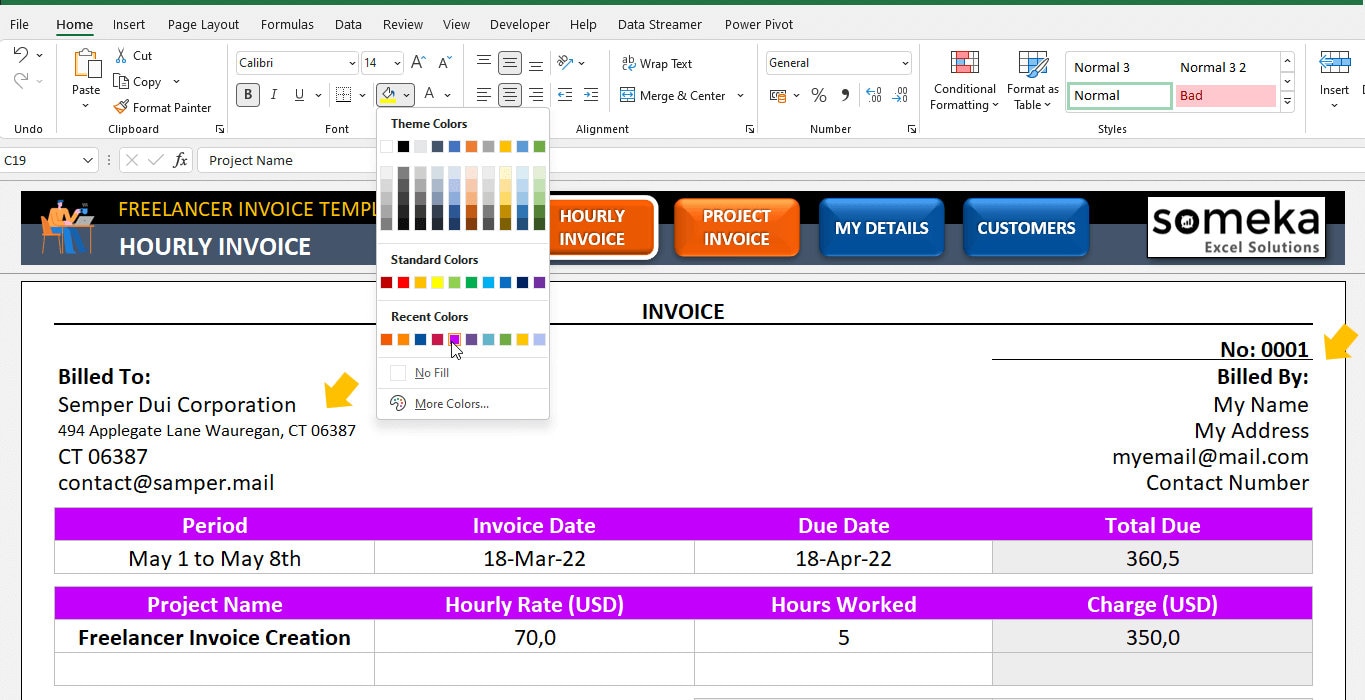Click the Paste clipboard icon
This screenshot has width=1365, height=700.
(x=86, y=63)
